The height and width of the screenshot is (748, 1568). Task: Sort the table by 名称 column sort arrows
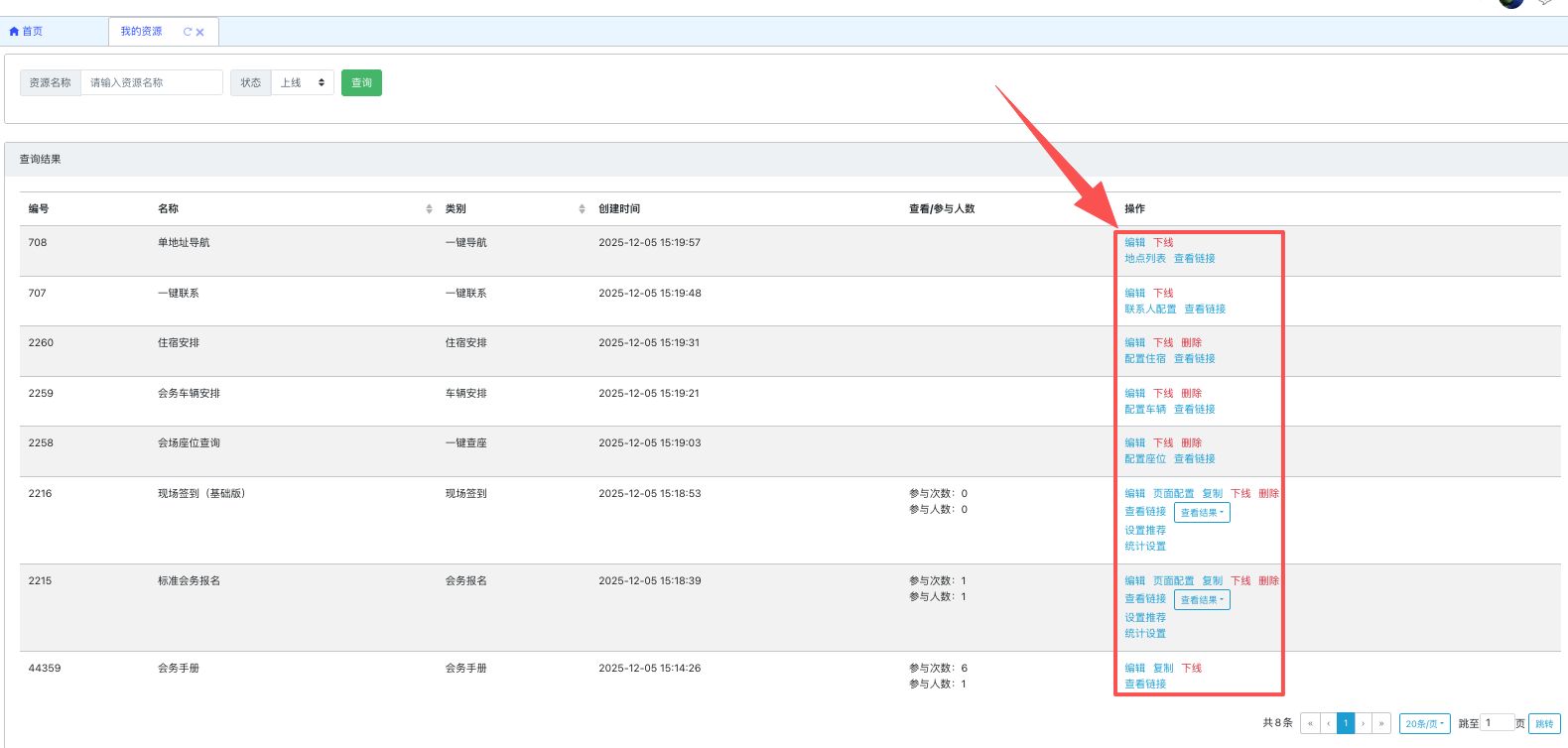tap(429, 209)
